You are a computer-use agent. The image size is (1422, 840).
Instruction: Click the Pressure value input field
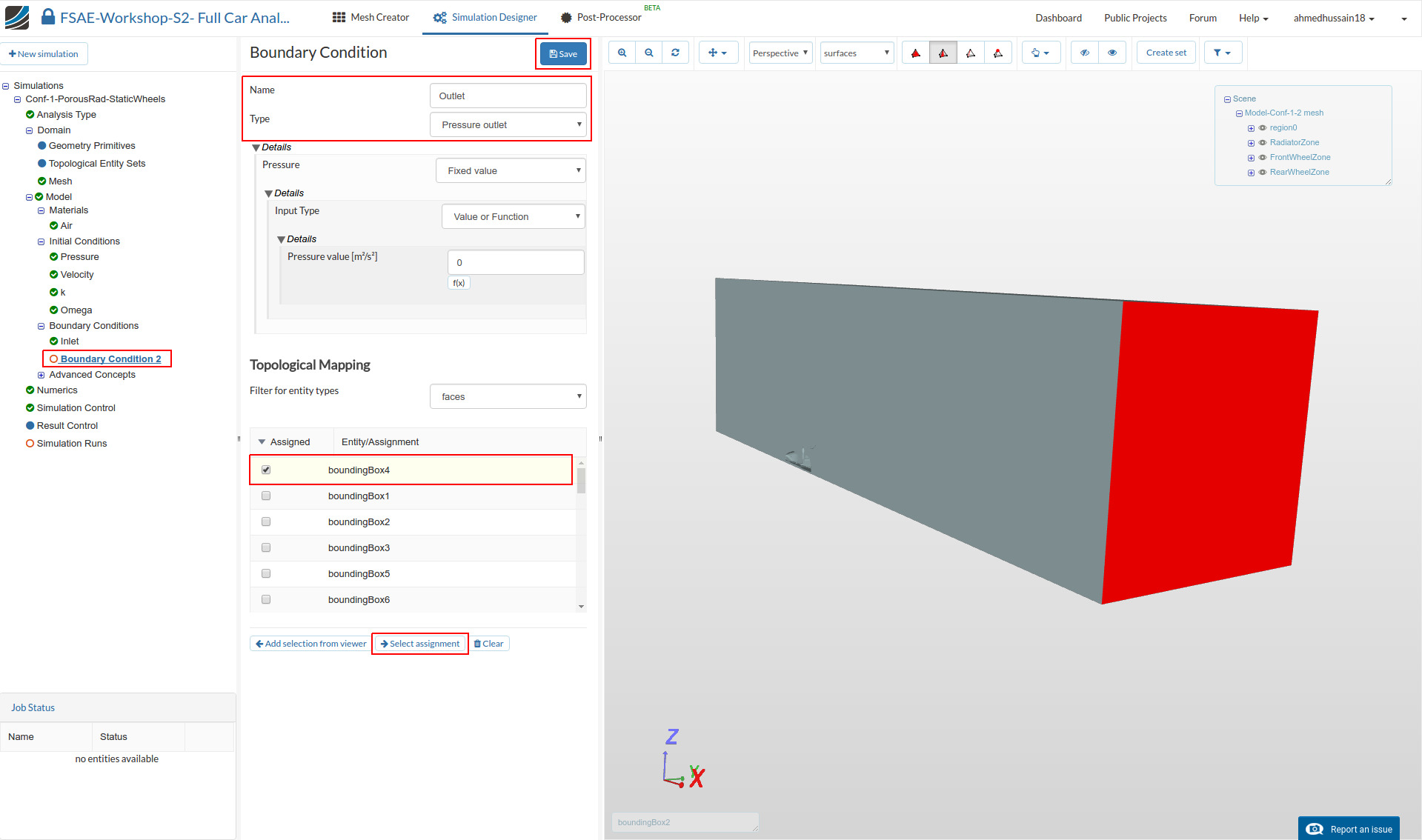(516, 262)
